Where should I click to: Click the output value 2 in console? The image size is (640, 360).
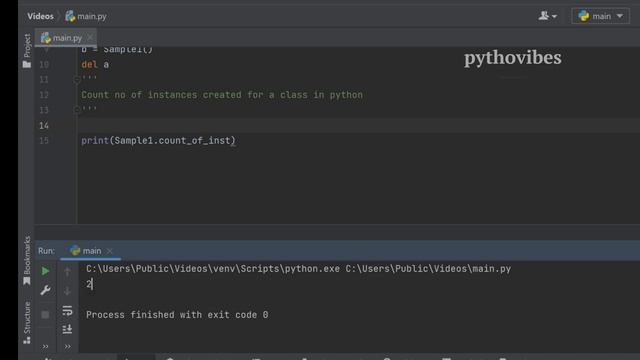(89, 284)
